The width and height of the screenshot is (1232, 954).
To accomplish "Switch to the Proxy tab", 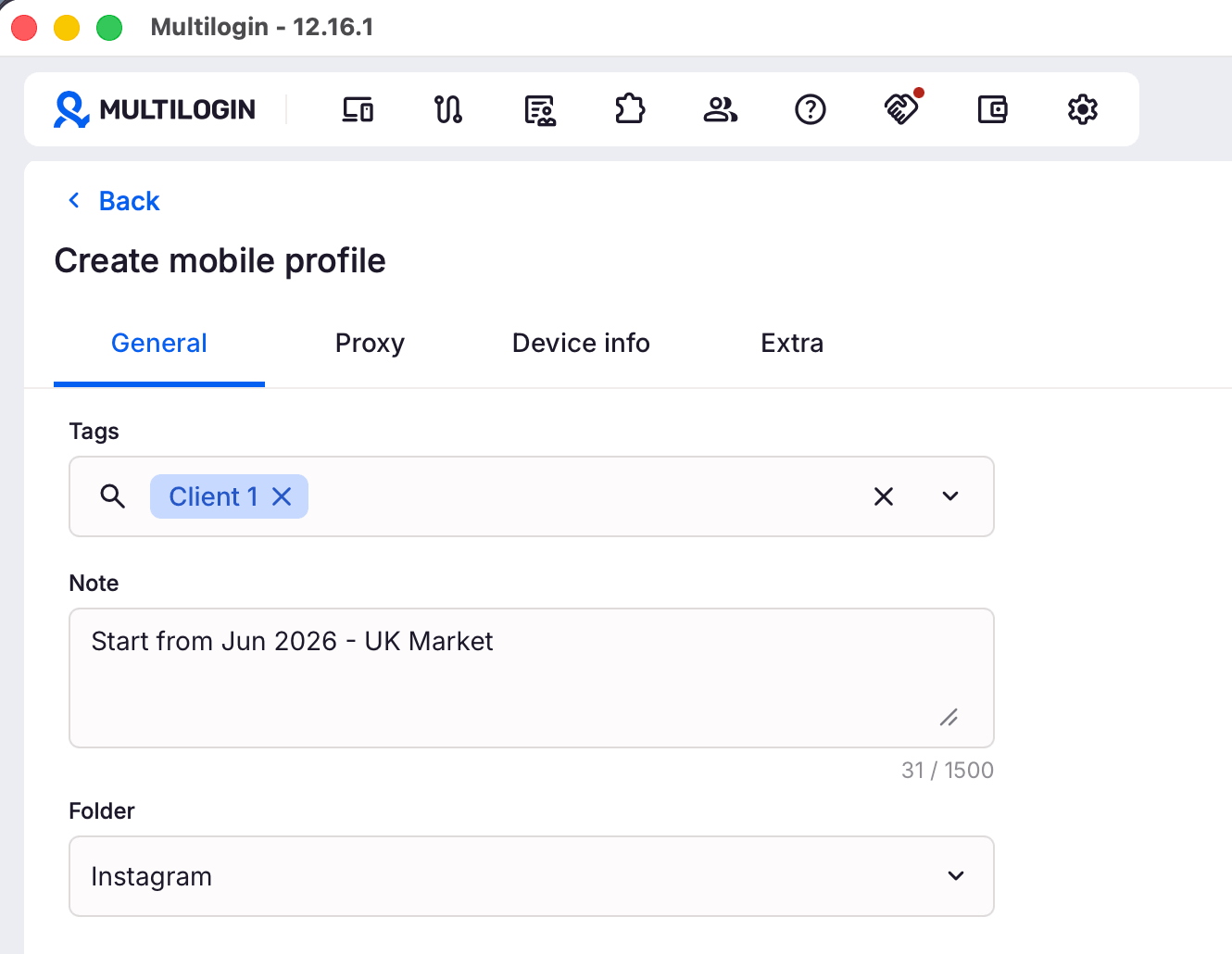I will [370, 343].
